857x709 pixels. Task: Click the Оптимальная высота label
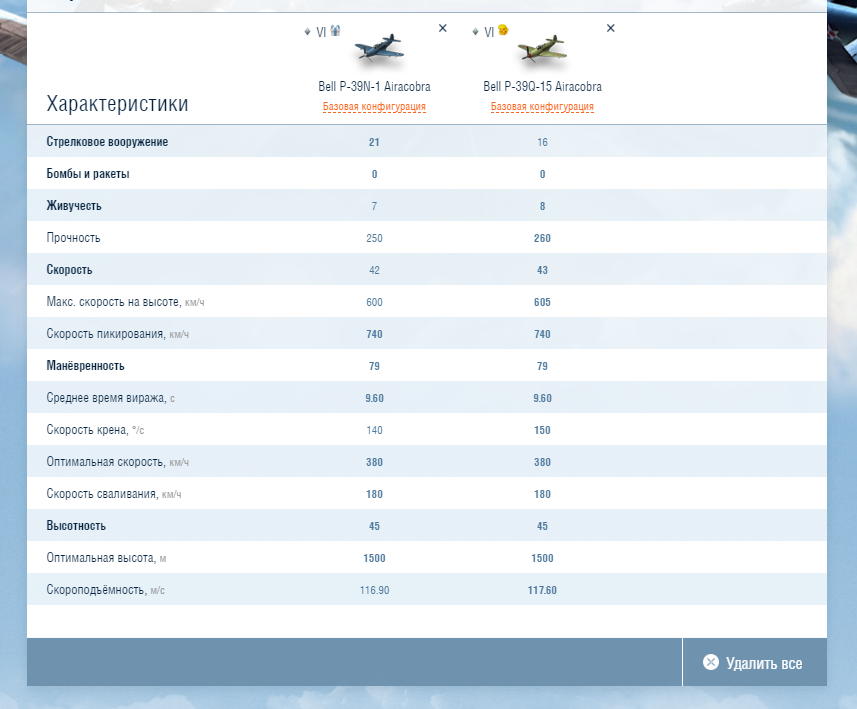pyautogui.click(x=101, y=558)
